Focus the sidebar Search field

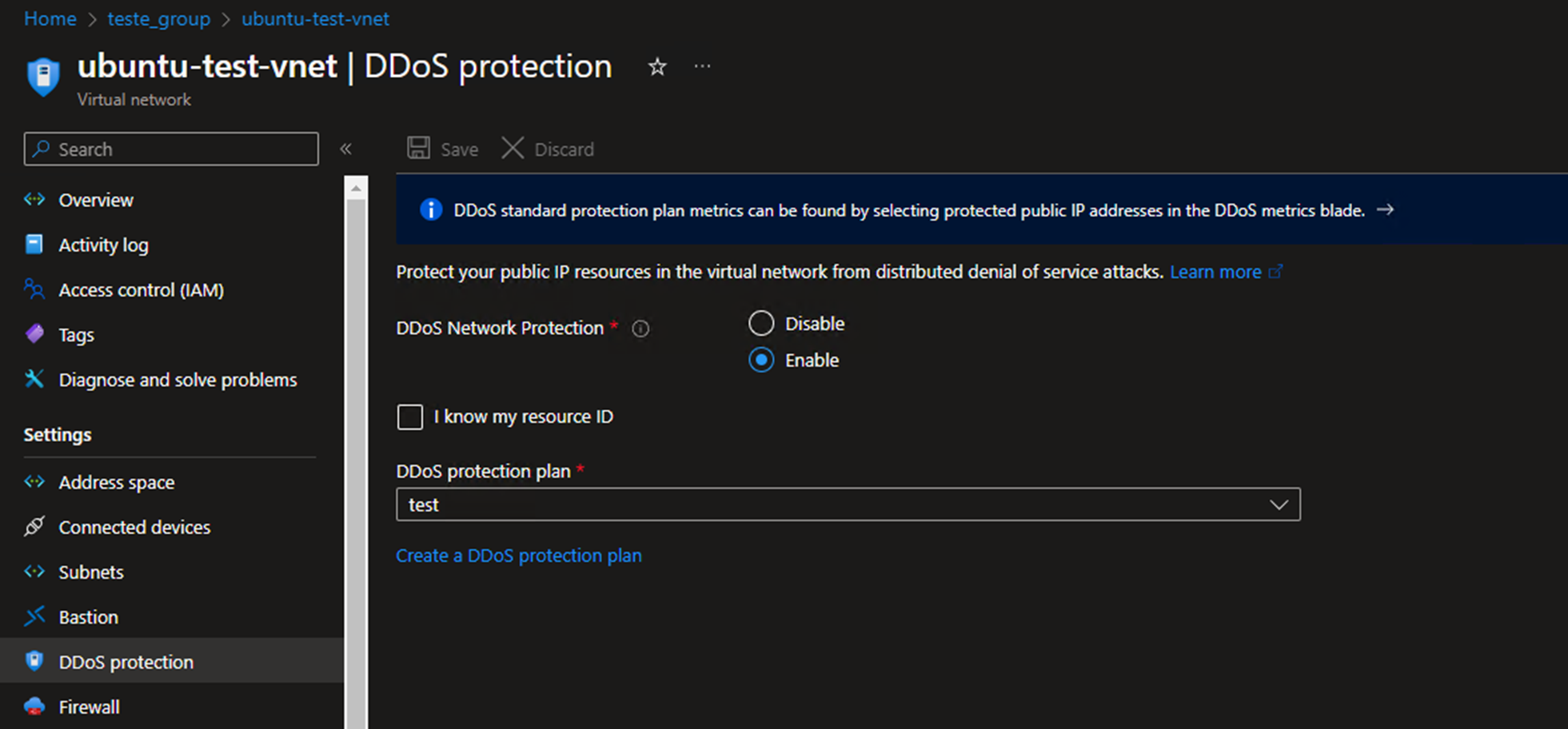(x=171, y=149)
